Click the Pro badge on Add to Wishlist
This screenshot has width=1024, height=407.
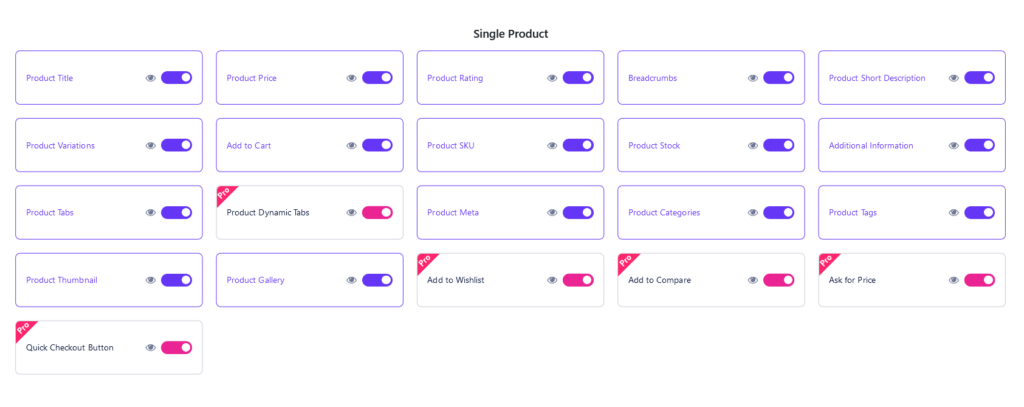click(425, 261)
